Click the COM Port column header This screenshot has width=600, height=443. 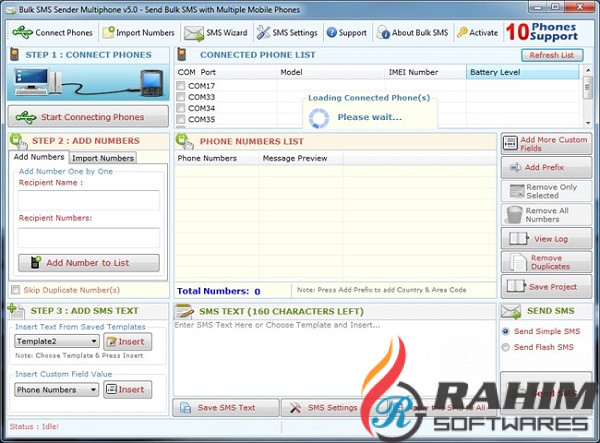[226, 72]
